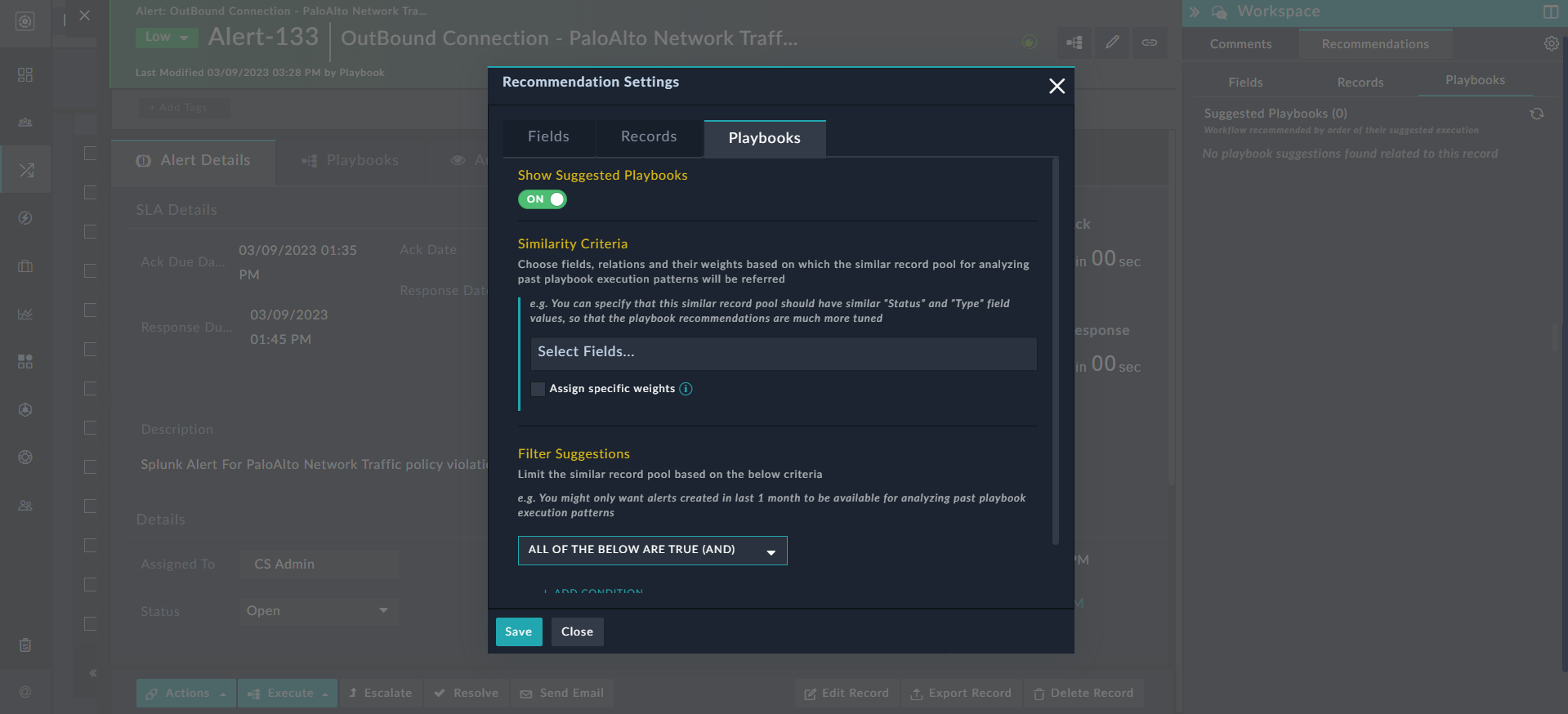Screen dimensions: 1568x714
Task: Click the users icon near sidebar bottom
Action: (25, 506)
